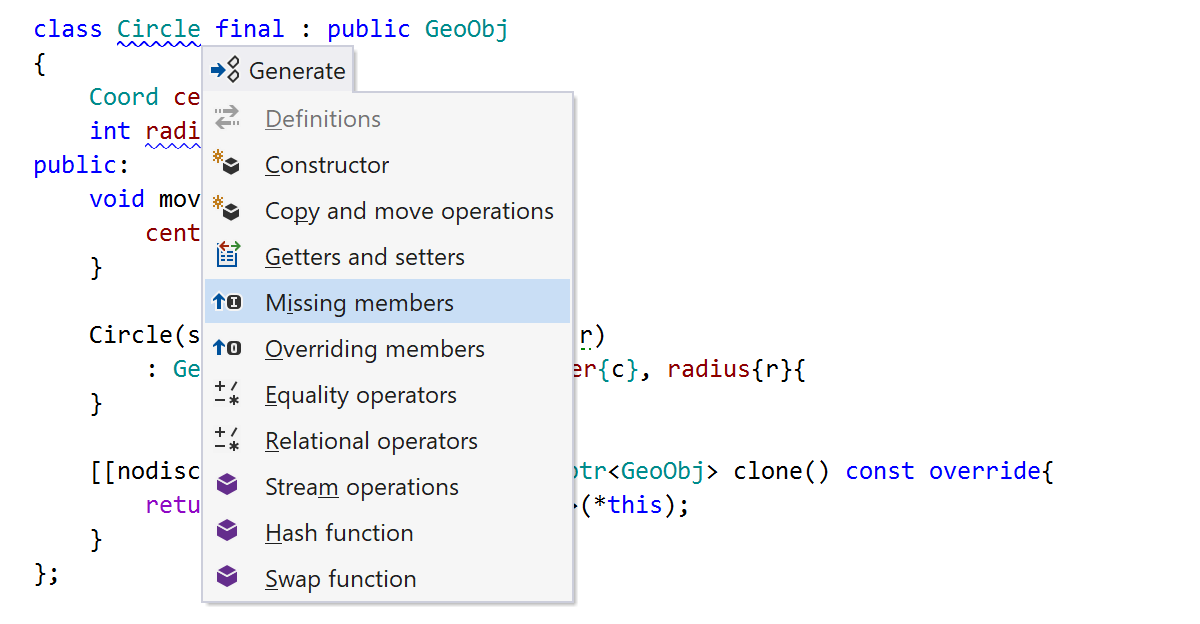1200x624 pixels.
Task: Click the underlined radius member variable
Action: point(174,130)
